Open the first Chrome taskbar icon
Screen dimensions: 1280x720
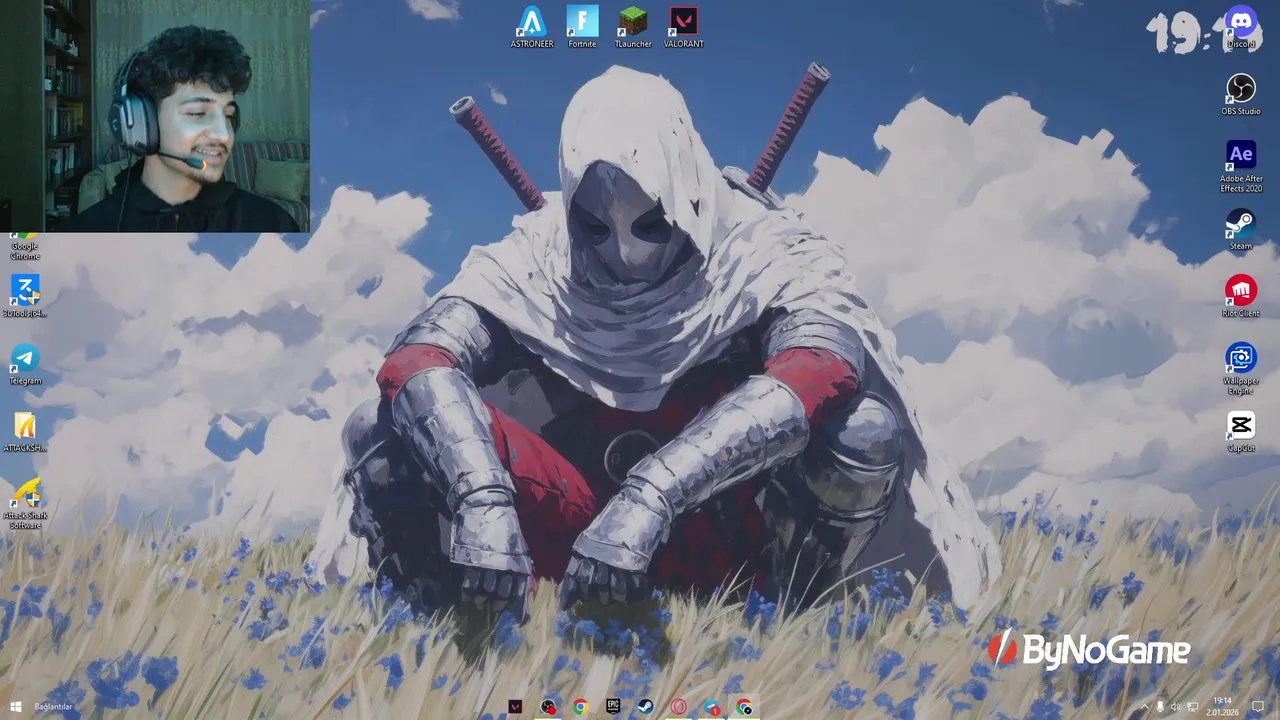point(581,707)
